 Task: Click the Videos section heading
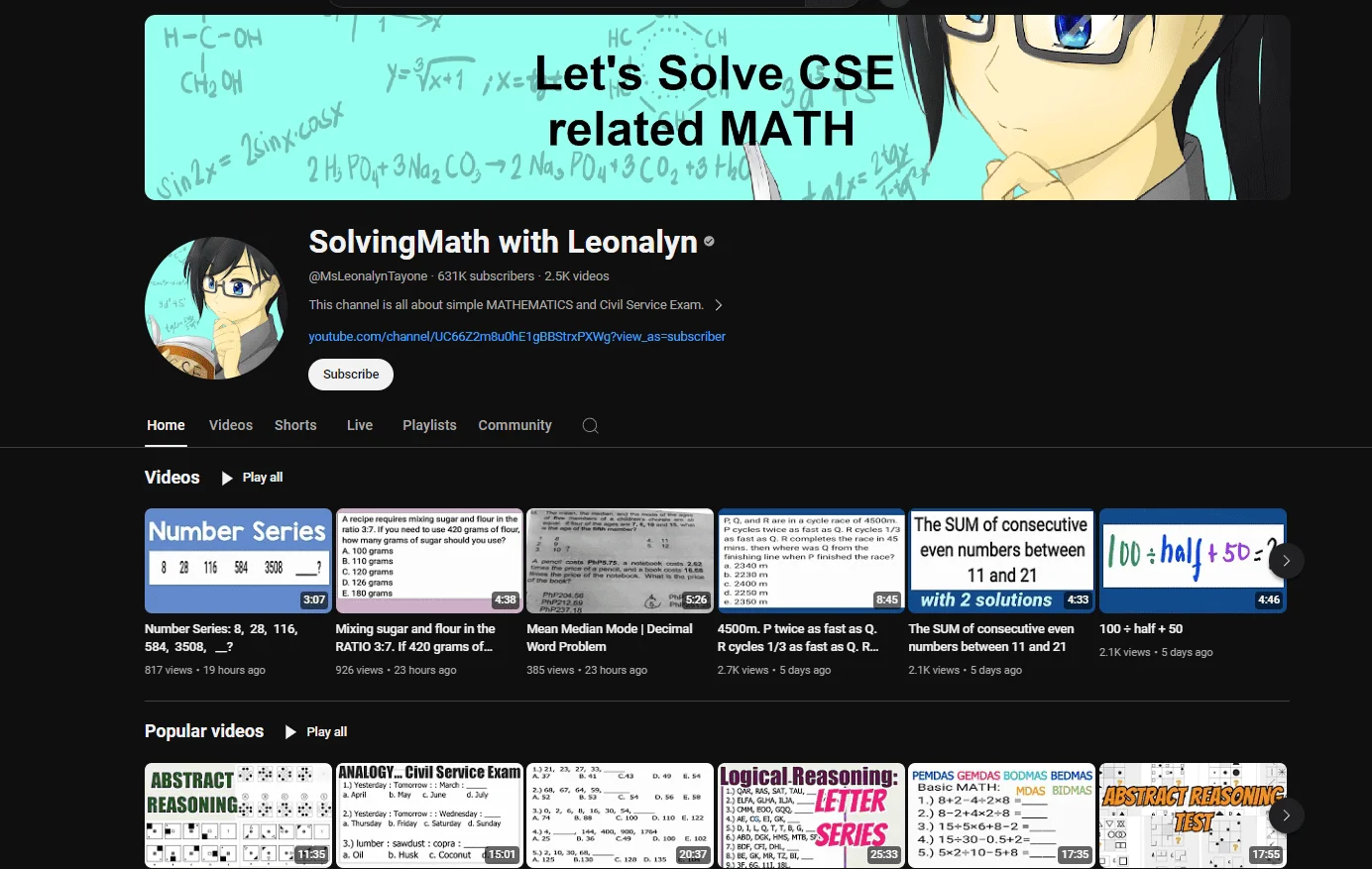tap(172, 478)
